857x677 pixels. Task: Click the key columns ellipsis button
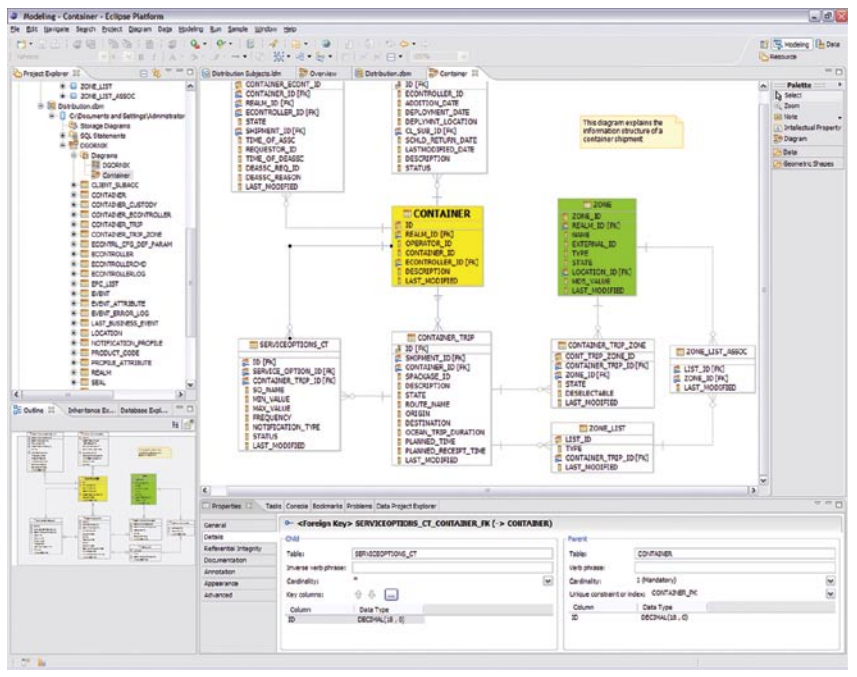(x=390, y=594)
